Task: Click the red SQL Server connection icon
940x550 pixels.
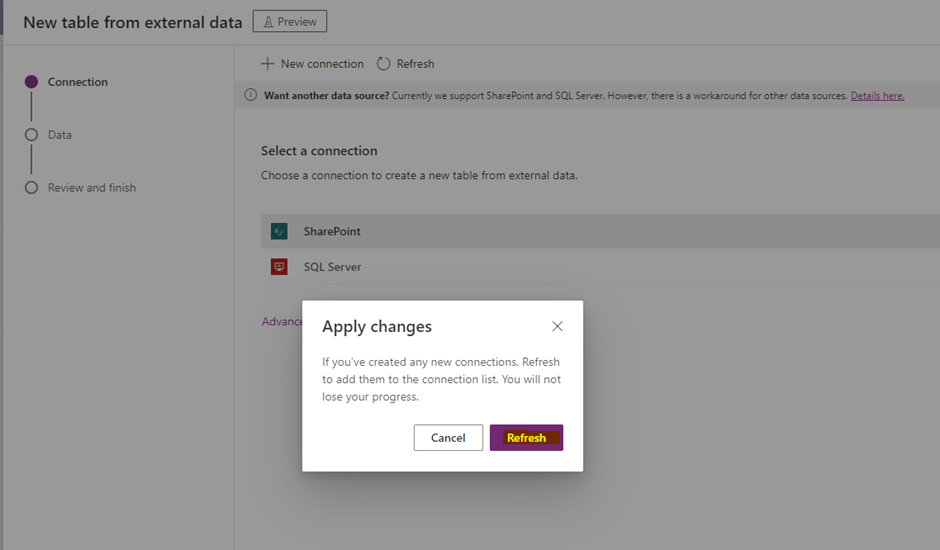Action: pos(279,267)
